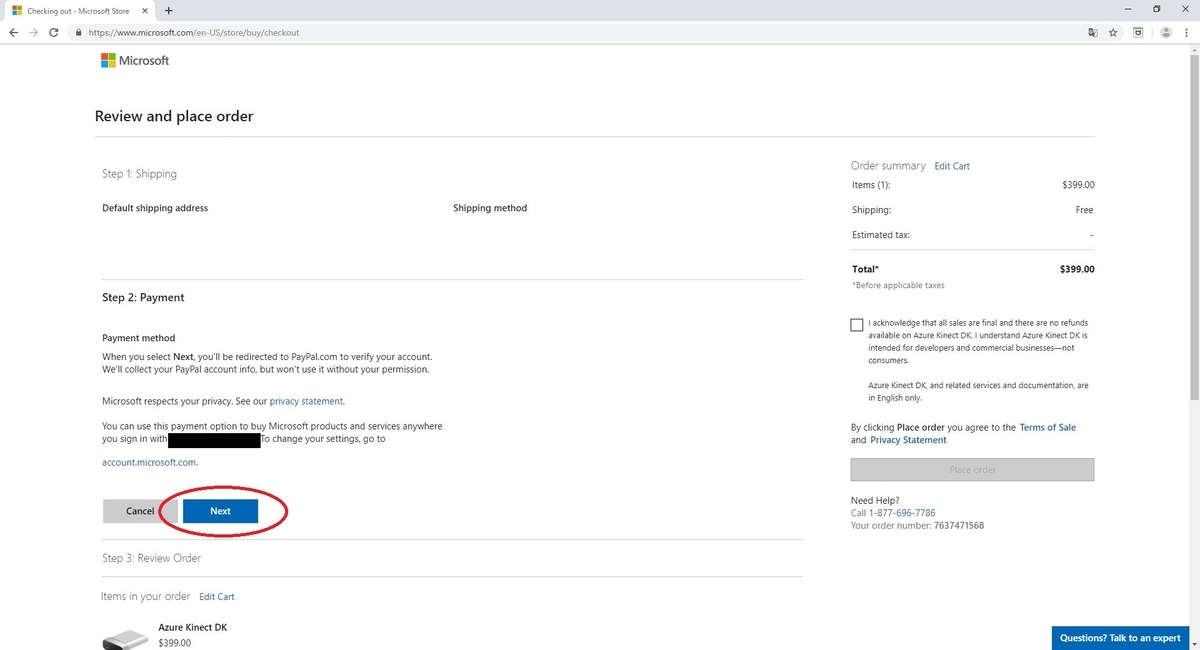Click the browser forward arrow

pyautogui.click(x=35, y=32)
